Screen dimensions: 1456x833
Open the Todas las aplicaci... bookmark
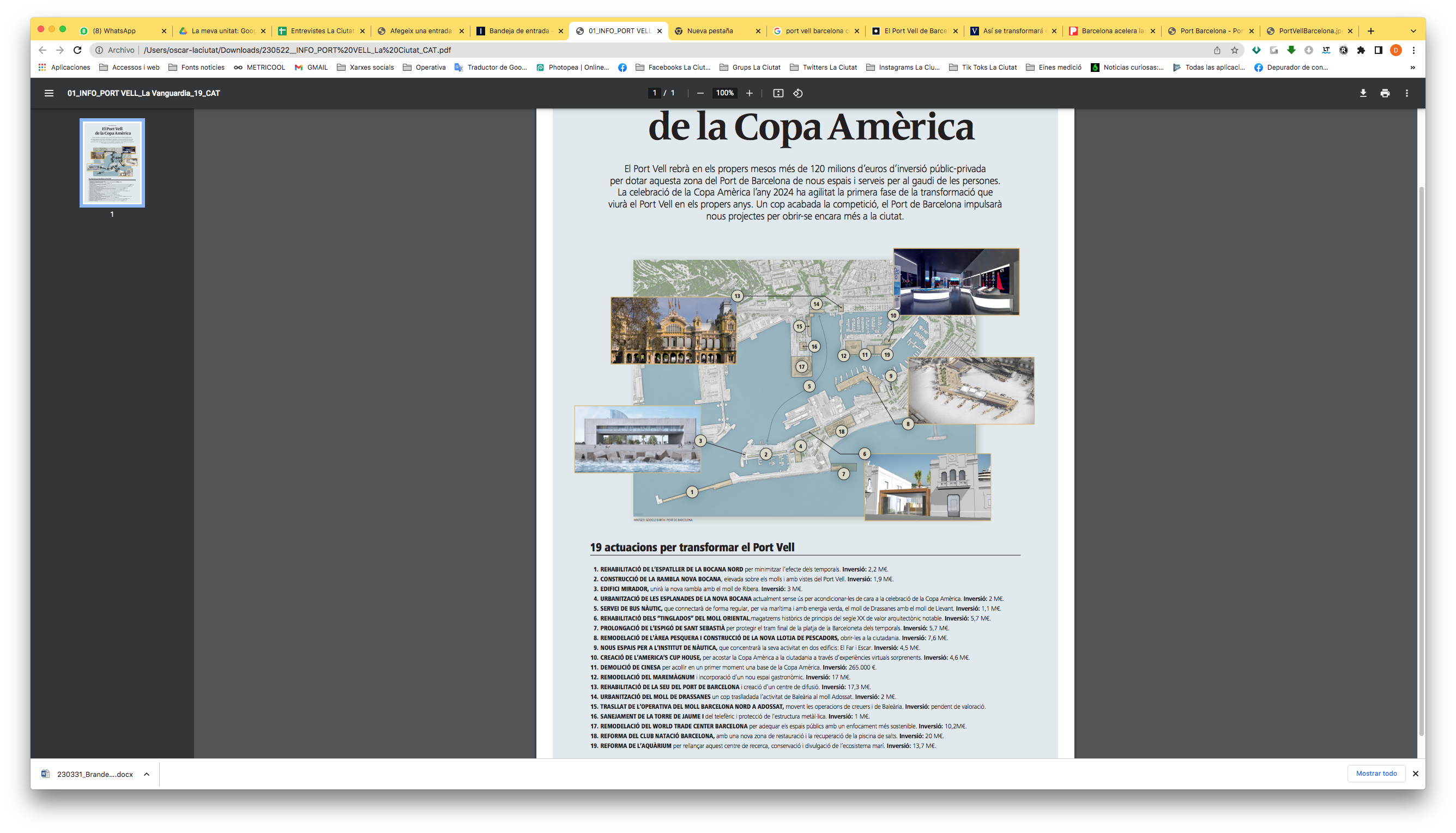click(1209, 68)
